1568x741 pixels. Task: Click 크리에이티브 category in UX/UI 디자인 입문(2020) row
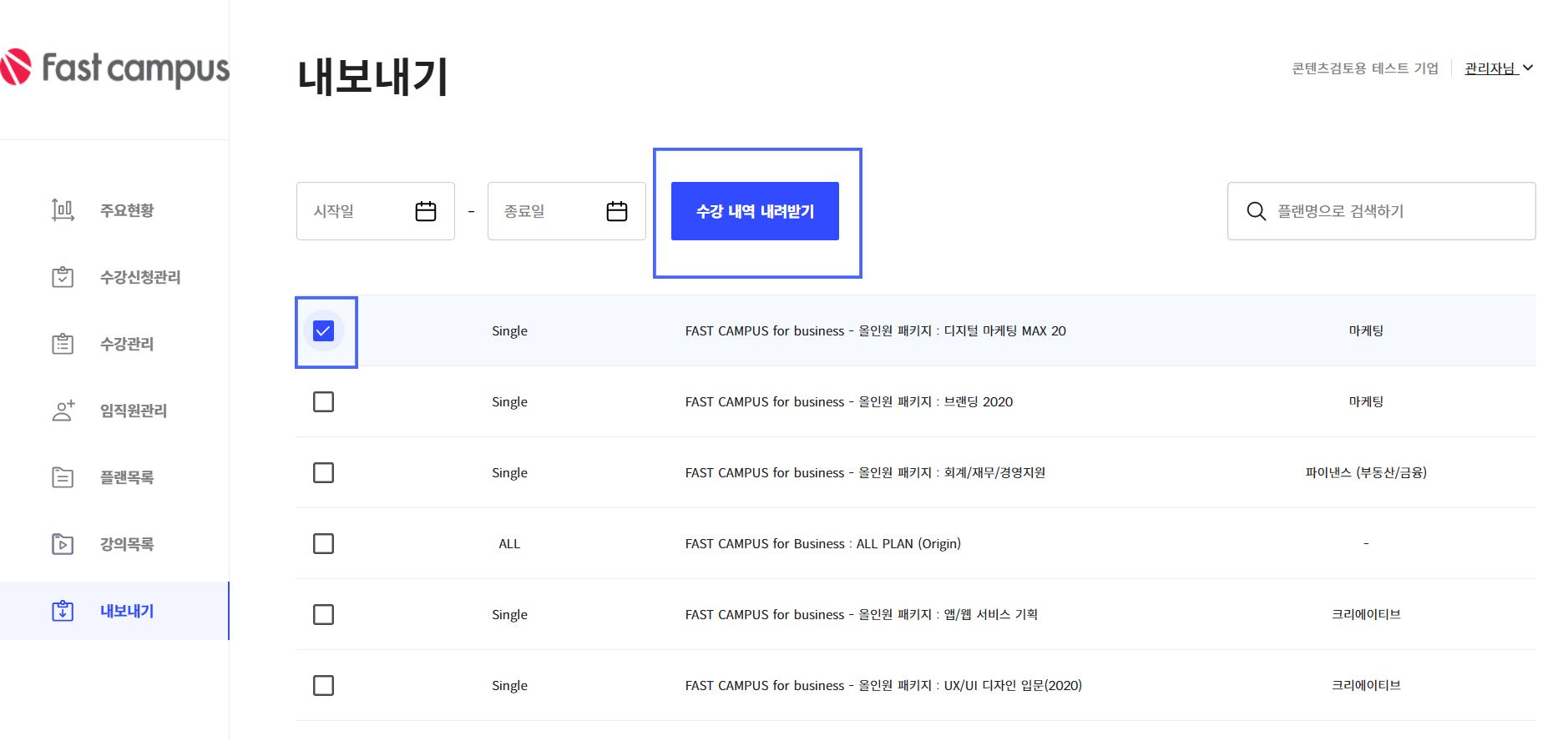click(1366, 686)
